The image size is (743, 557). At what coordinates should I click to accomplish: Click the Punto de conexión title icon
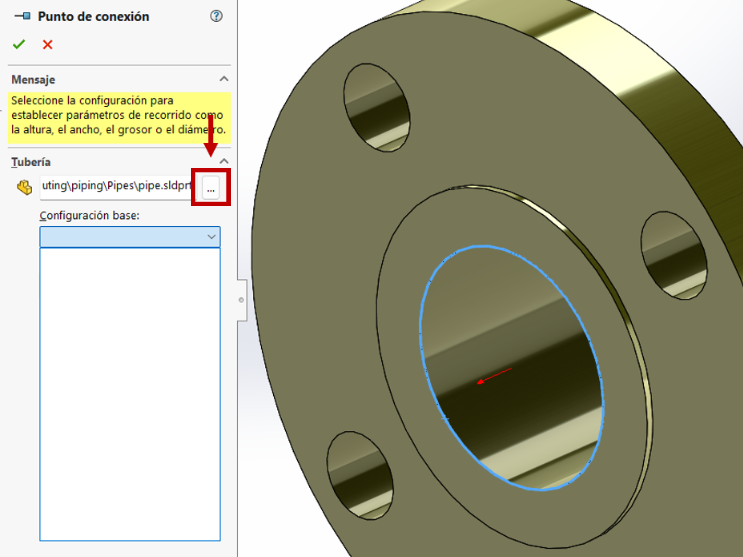22,17
